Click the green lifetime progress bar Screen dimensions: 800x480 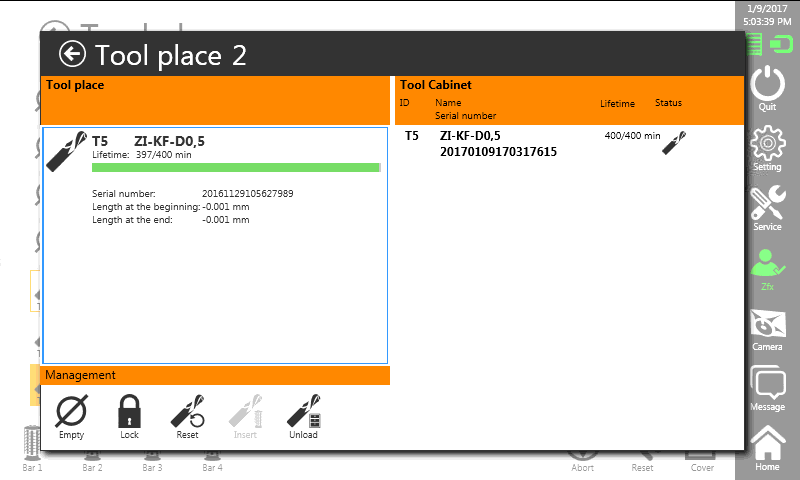(x=236, y=168)
